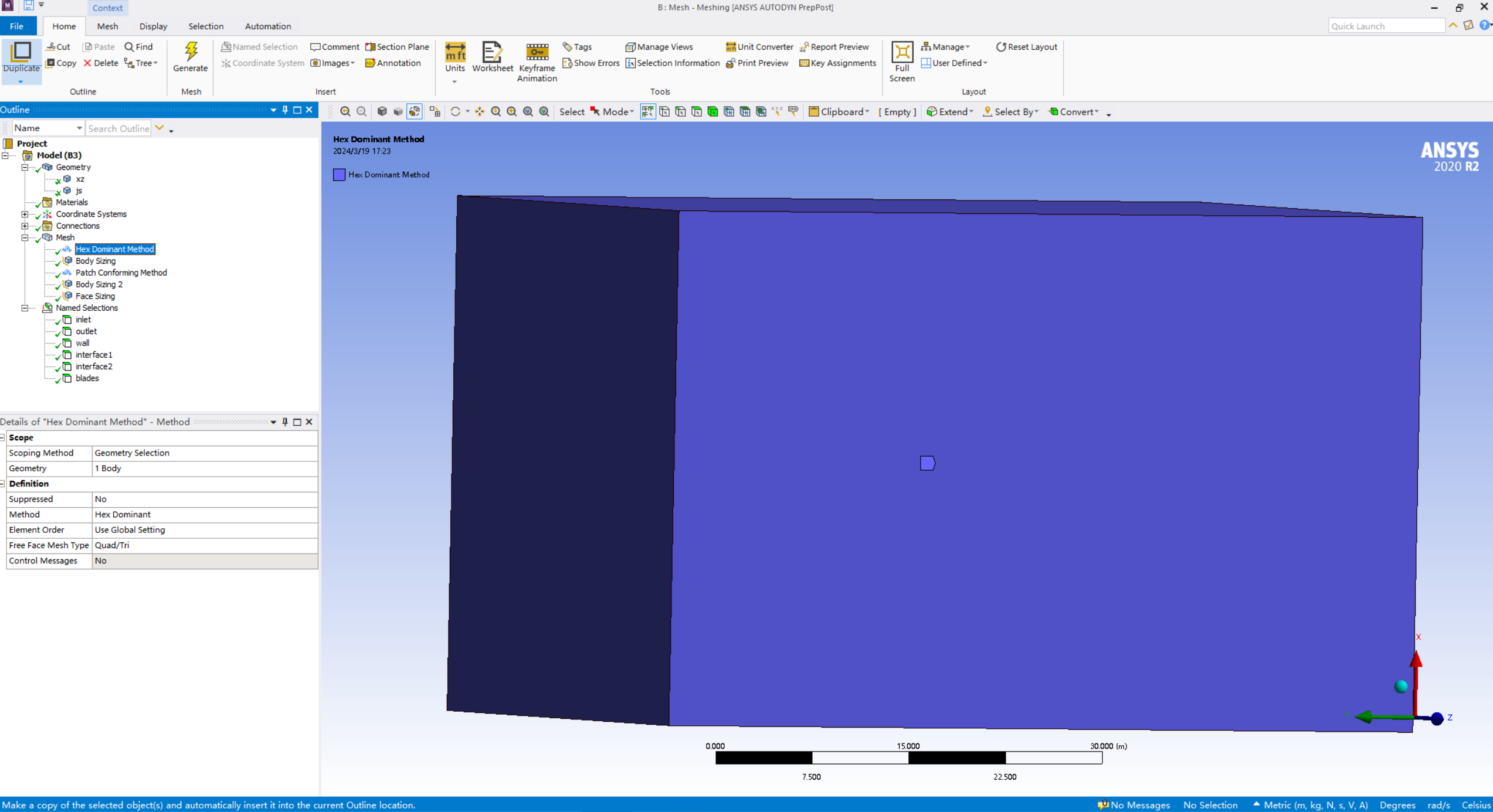The height and width of the screenshot is (812, 1493).
Task: Select the Body selection filter icon
Action: pyautogui.click(x=712, y=111)
